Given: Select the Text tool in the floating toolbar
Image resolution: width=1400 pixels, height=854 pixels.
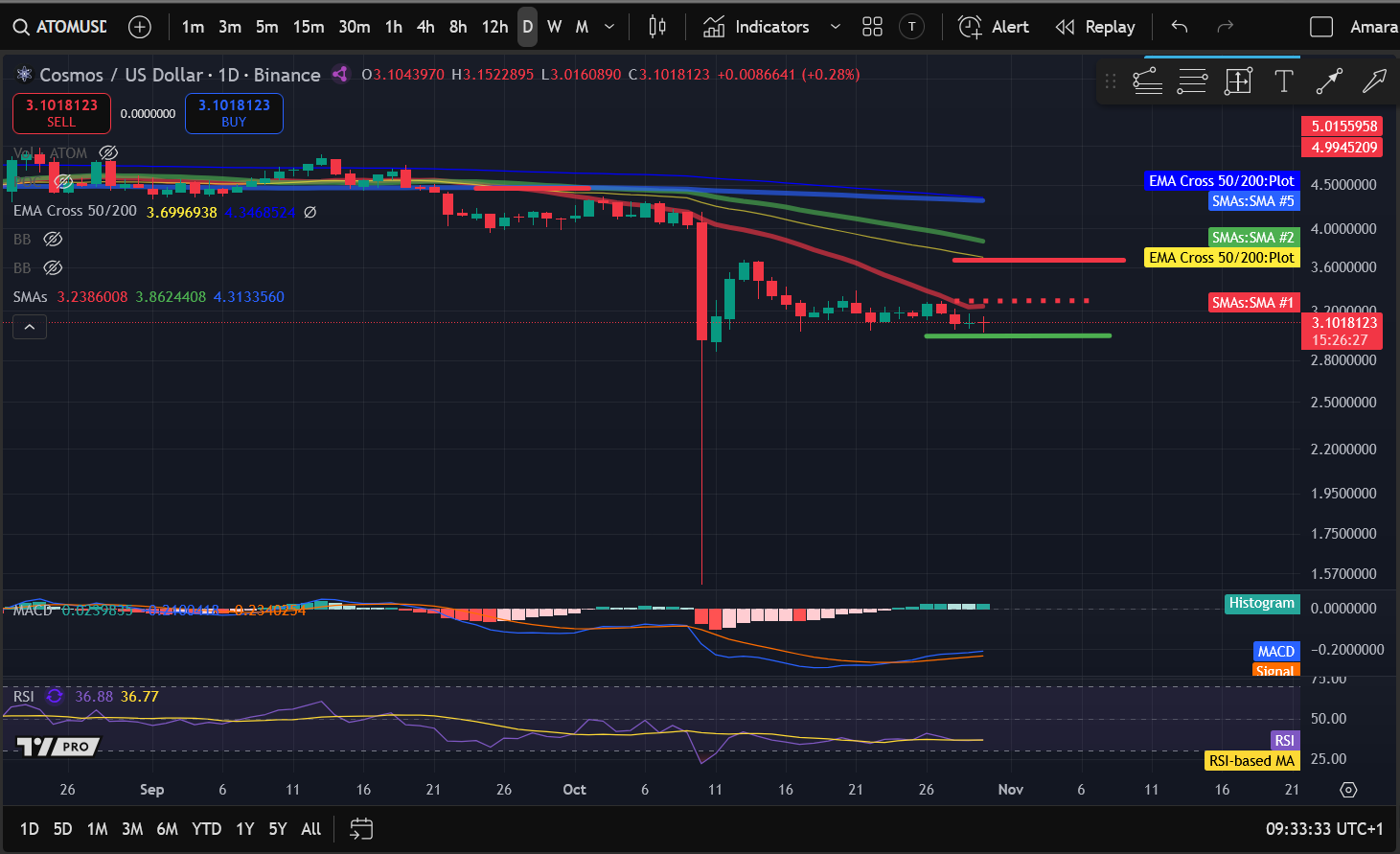Looking at the screenshot, I should coord(1284,81).
